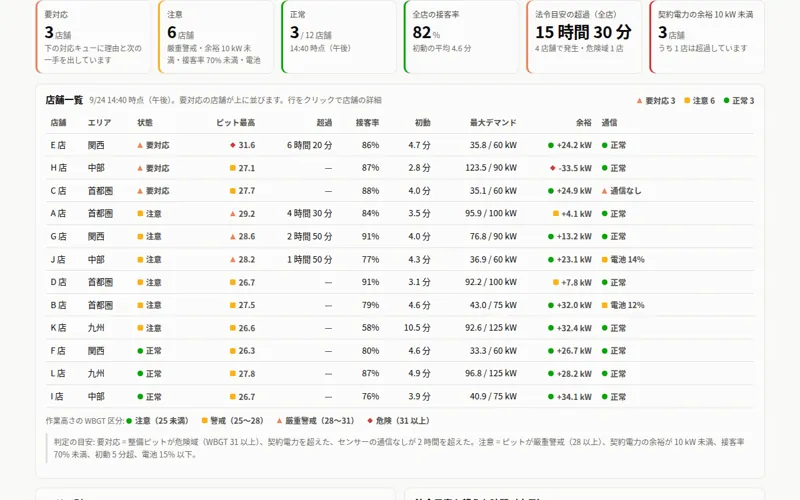This screenshot has height=500, width=800.
Task: Click the green dot beside +24.2 kW
Action: 551,145
